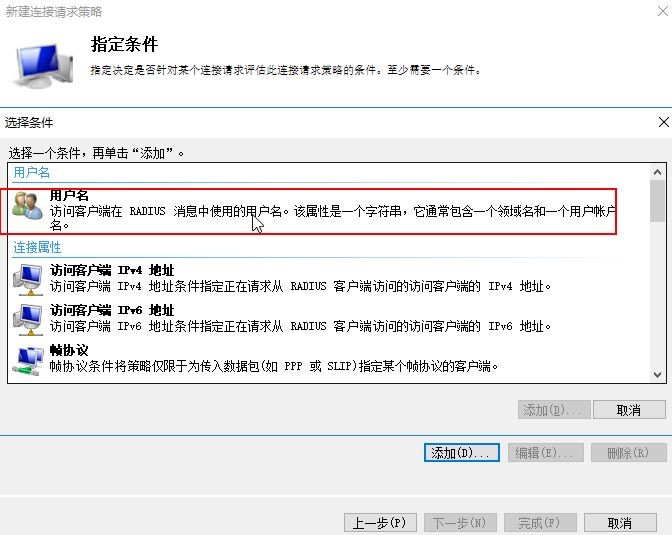Click the IPv4 地址 condition description

pos(300,286)
